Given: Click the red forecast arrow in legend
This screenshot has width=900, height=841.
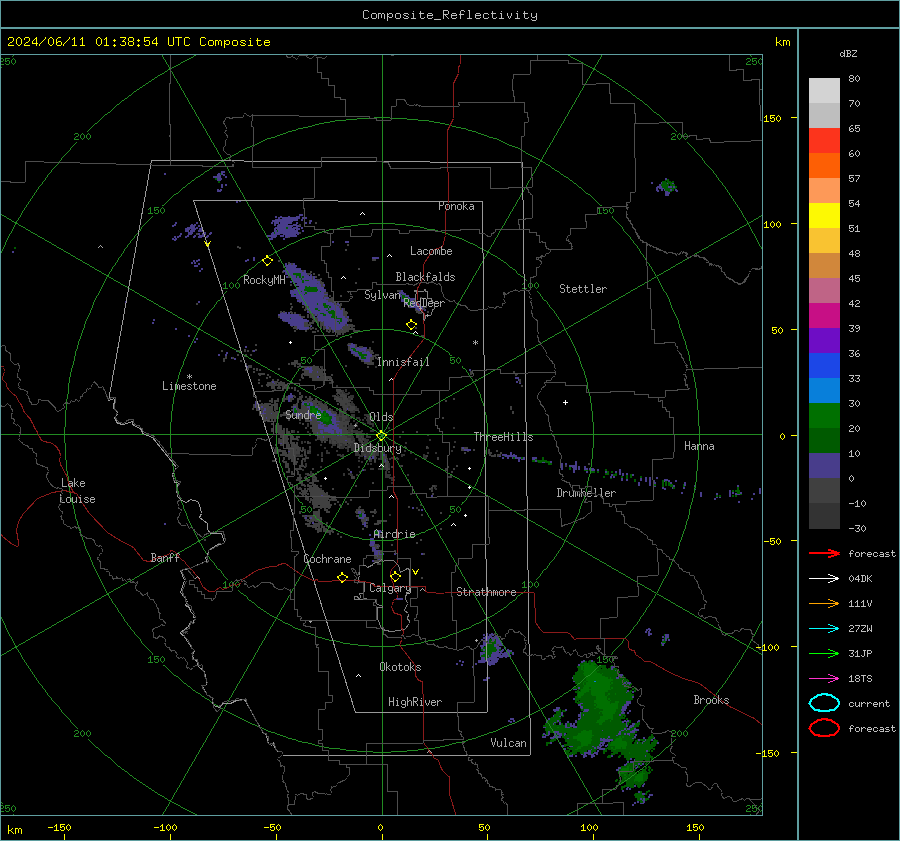Looking at the screenshot, I should 824,553.
